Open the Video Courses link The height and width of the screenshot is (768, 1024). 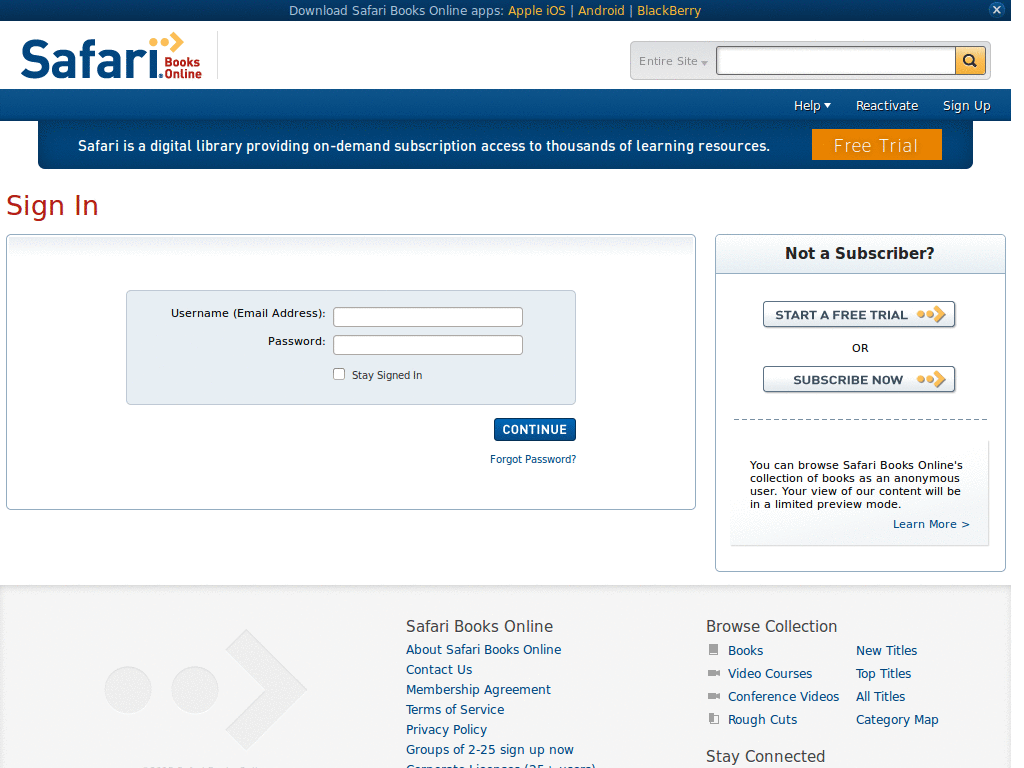(770, 673)
